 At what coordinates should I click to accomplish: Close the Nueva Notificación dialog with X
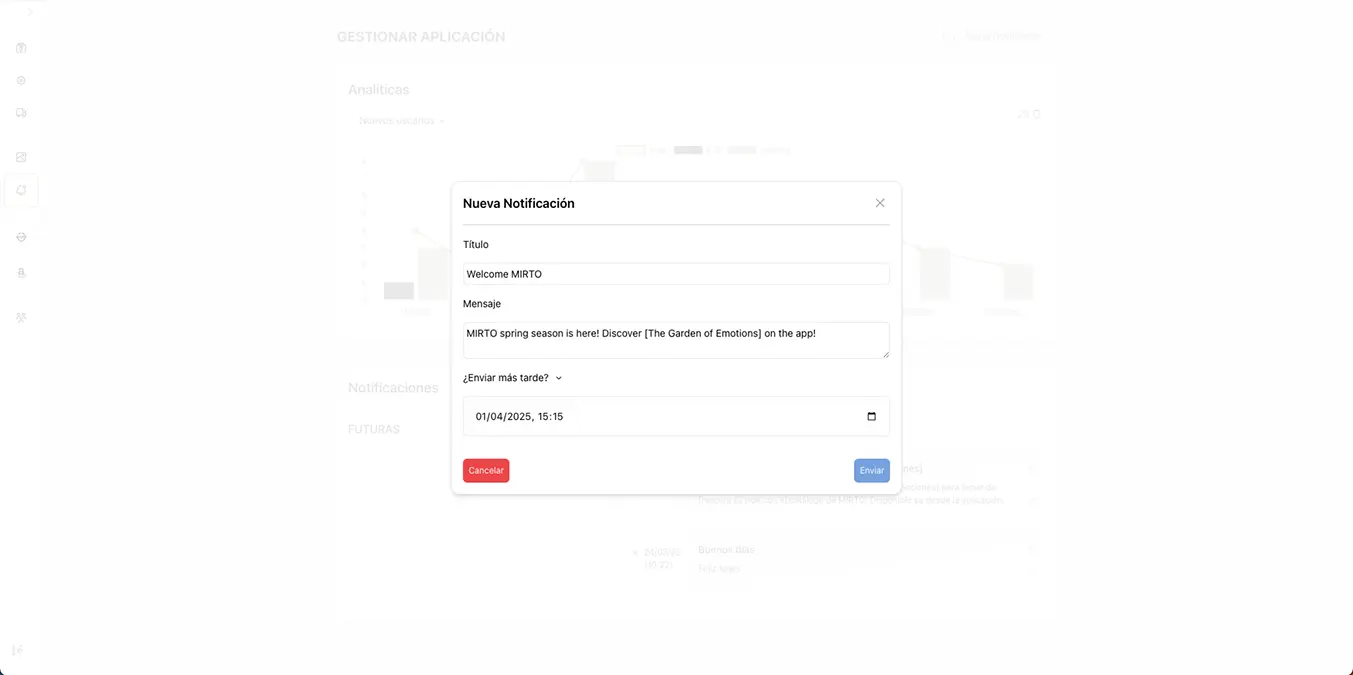(880, 203)
